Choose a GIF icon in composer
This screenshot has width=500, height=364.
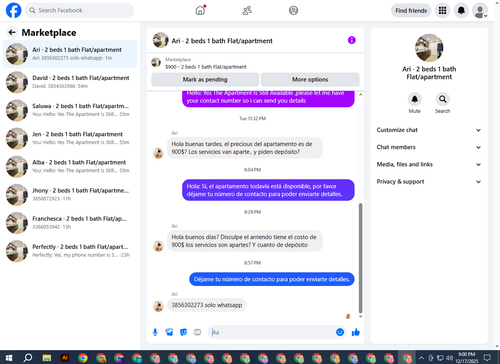tap(197, 332)
